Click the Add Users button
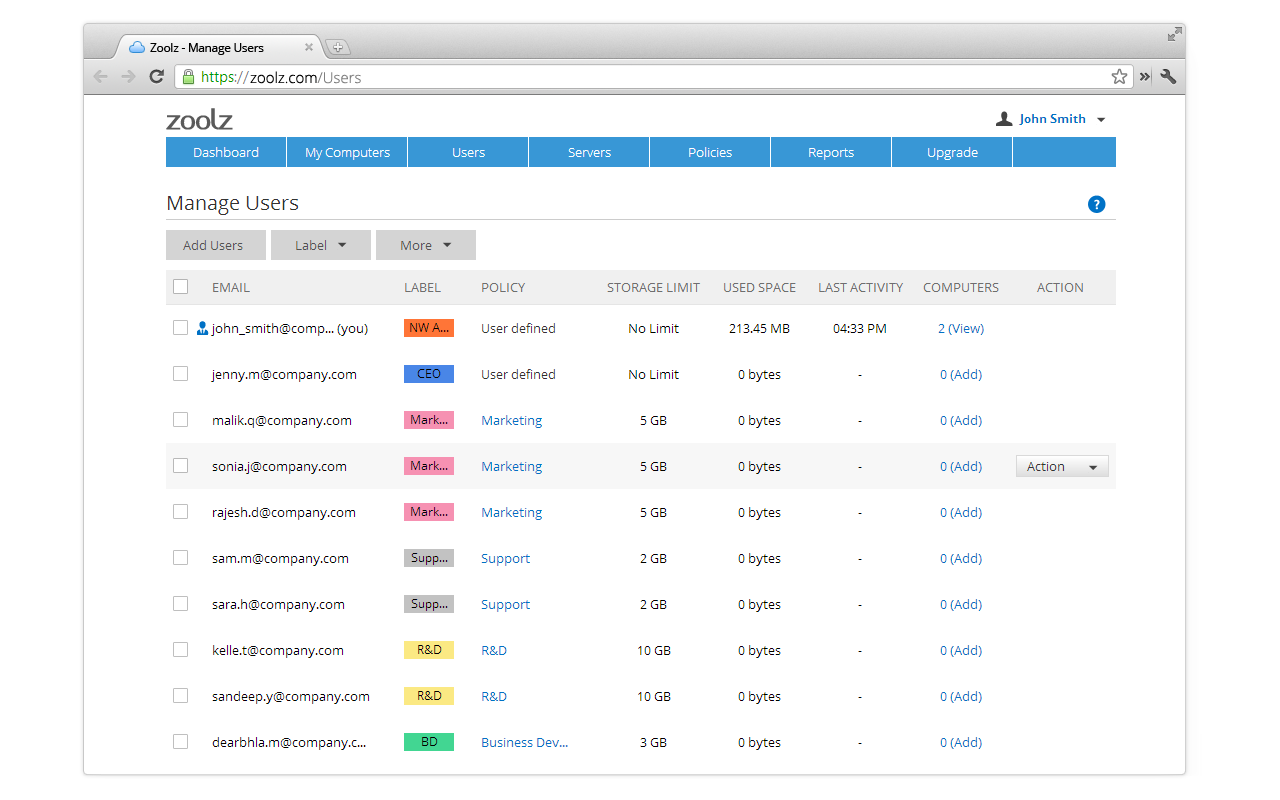Viewport: 1280px width, 800px height. 216,245
